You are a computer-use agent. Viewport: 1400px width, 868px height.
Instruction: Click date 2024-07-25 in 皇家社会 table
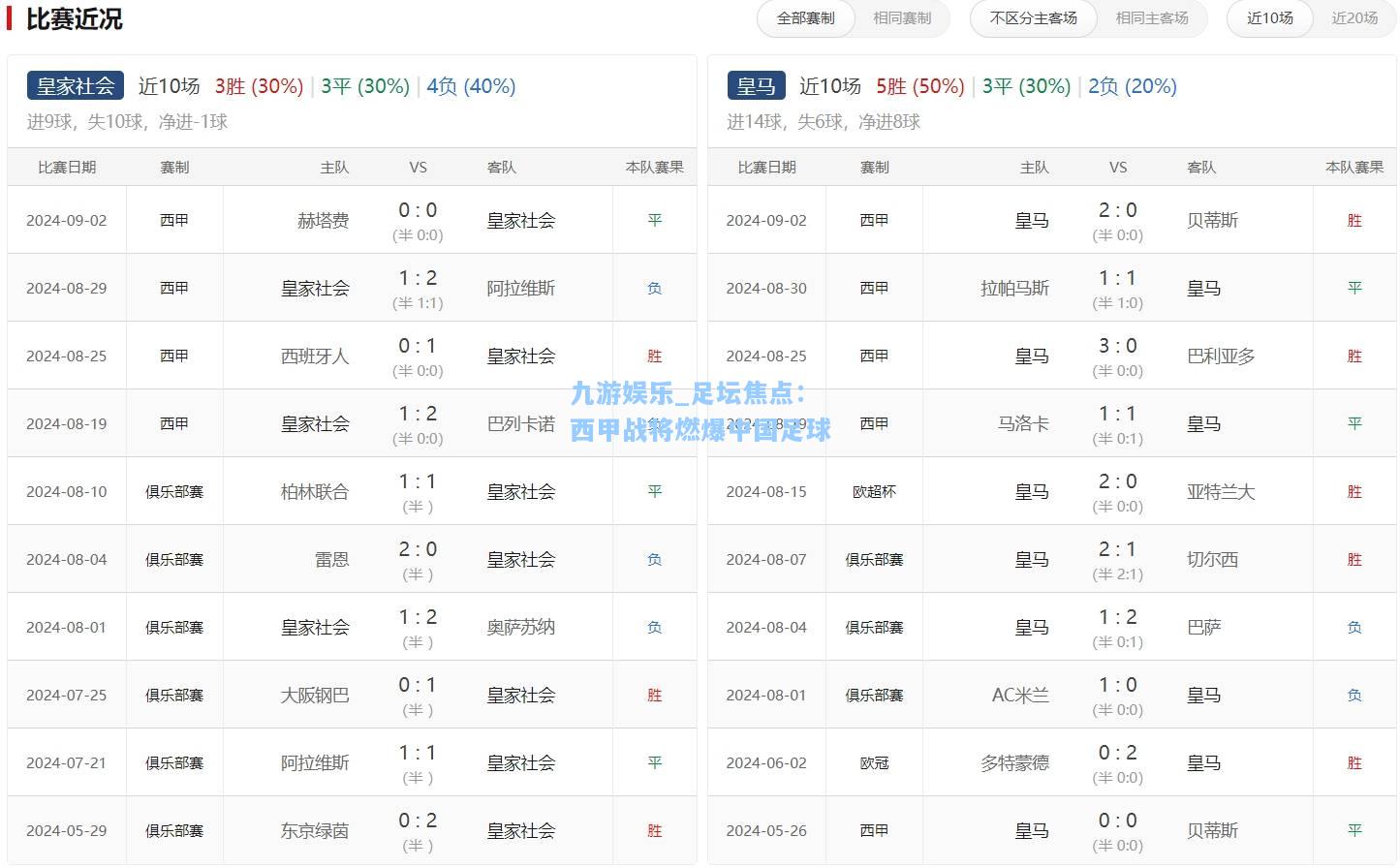[67, 696]
